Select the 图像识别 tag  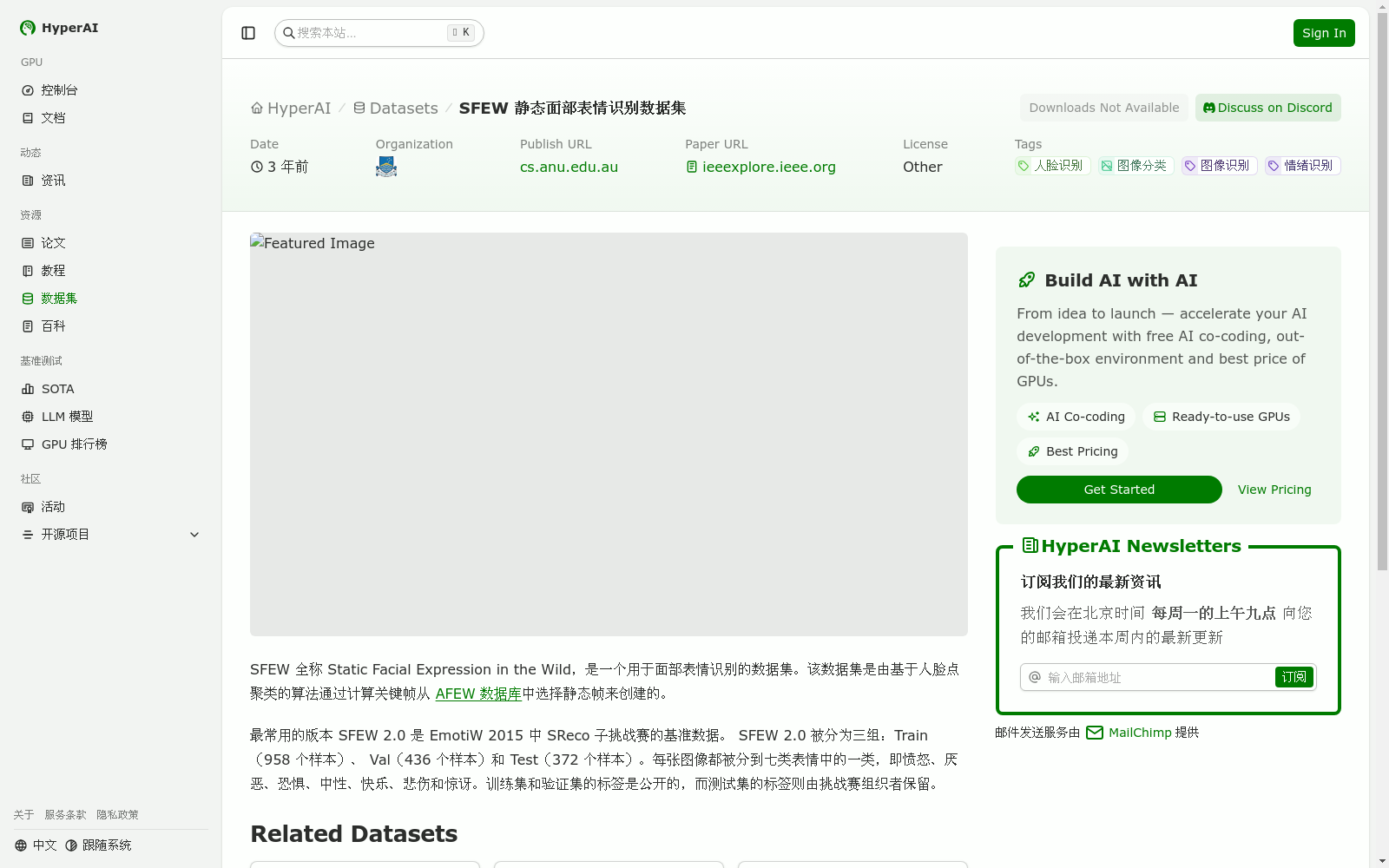tap(1219, 166)
